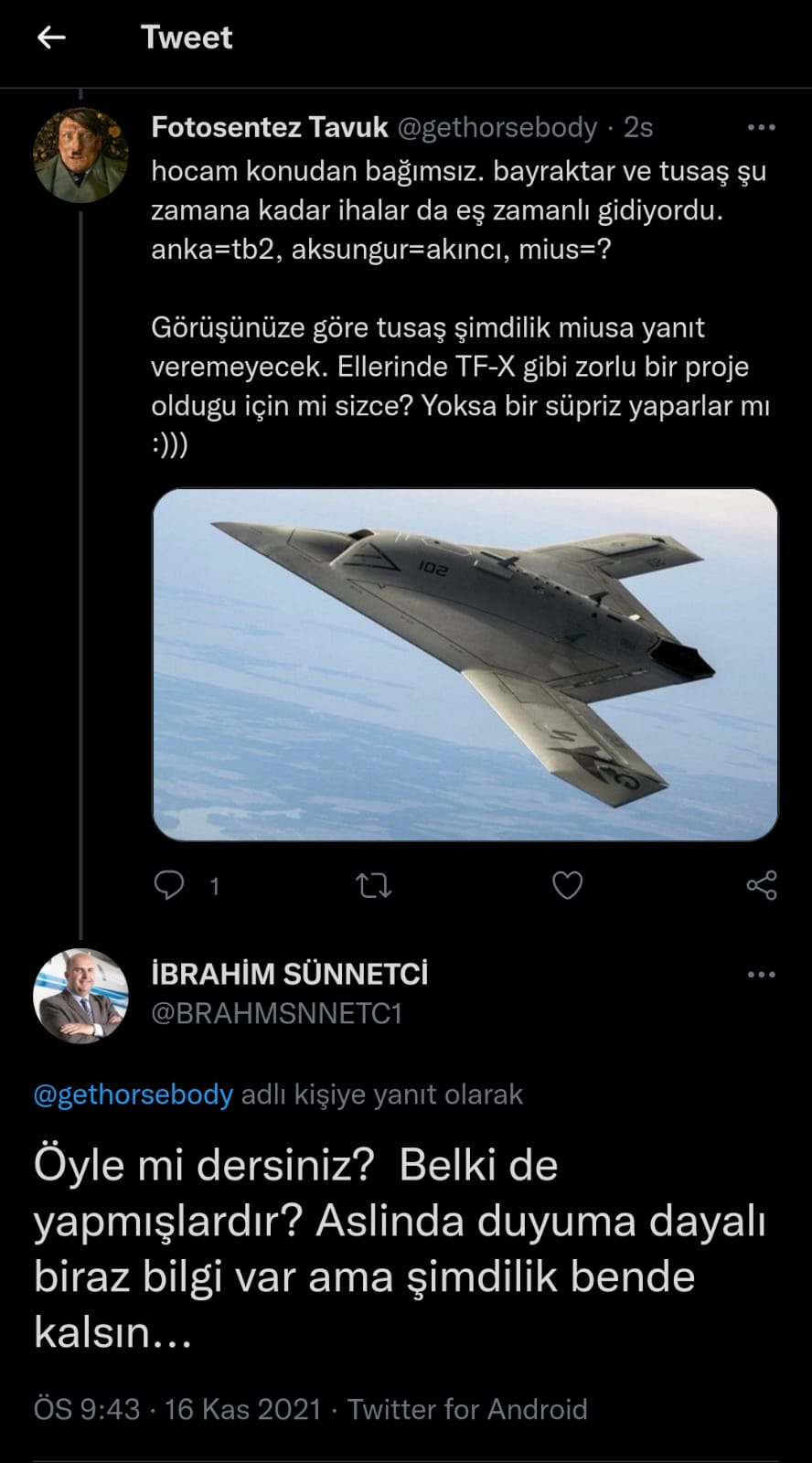The height and width of the screenshot is (1463, 812).
Task: Share Fotosentez Tavuk's tweet
Action: point(761,885)
